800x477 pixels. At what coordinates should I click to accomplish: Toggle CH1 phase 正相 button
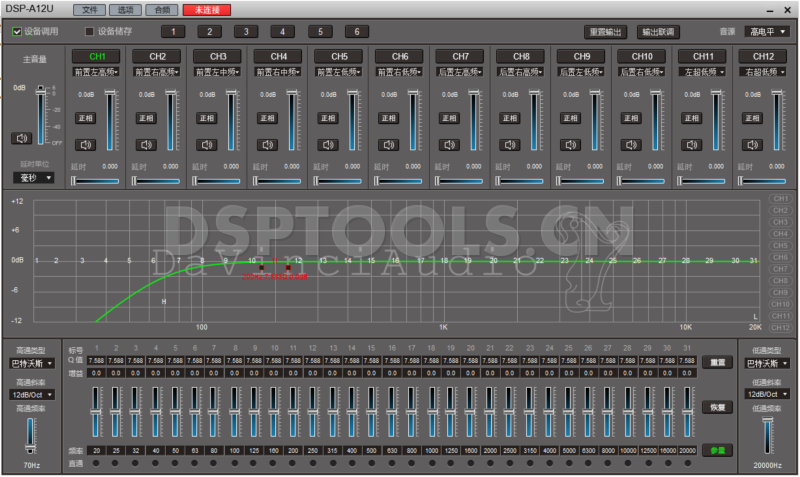(x=86, y=118)
